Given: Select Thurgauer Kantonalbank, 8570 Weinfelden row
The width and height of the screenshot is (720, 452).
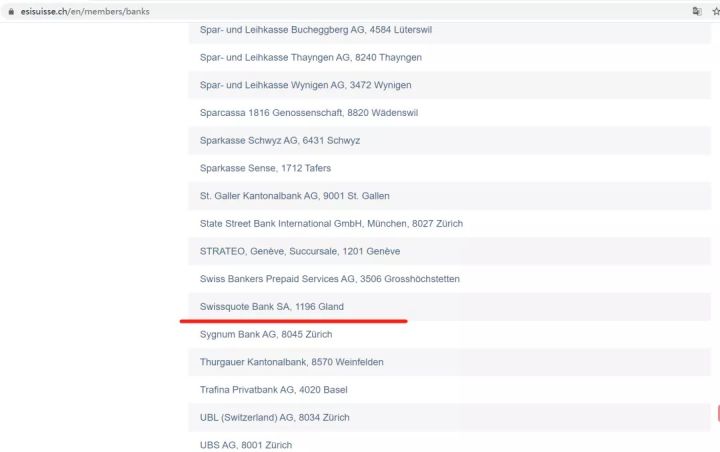Looking at the screenshot, I should tap(450, 362).
